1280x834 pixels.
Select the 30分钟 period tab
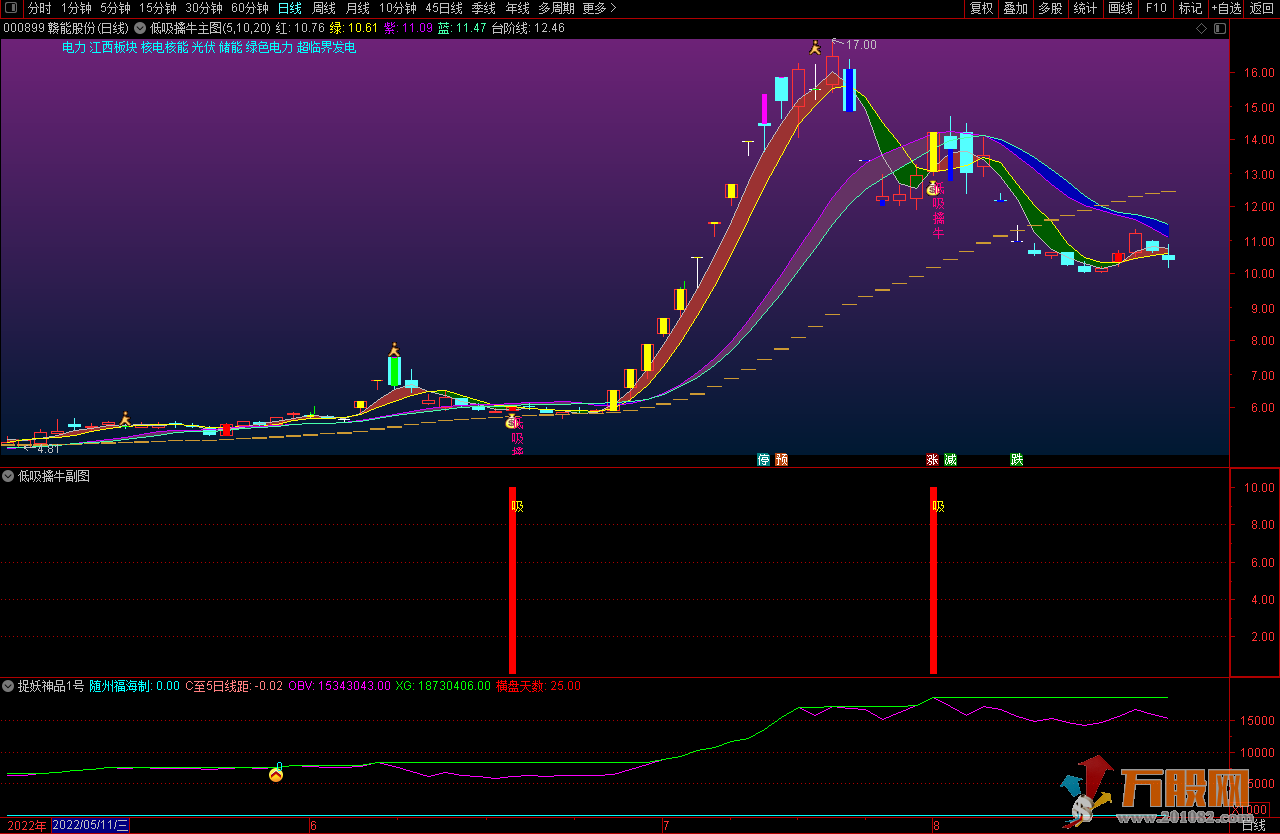[x=204, y=8]
